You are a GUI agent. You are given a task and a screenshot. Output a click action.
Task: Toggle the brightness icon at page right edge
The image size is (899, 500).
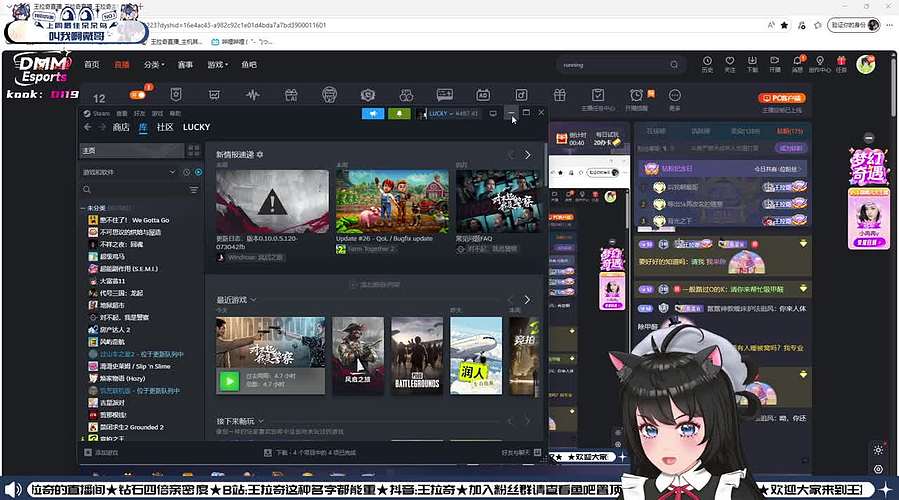tap(878, 450)
